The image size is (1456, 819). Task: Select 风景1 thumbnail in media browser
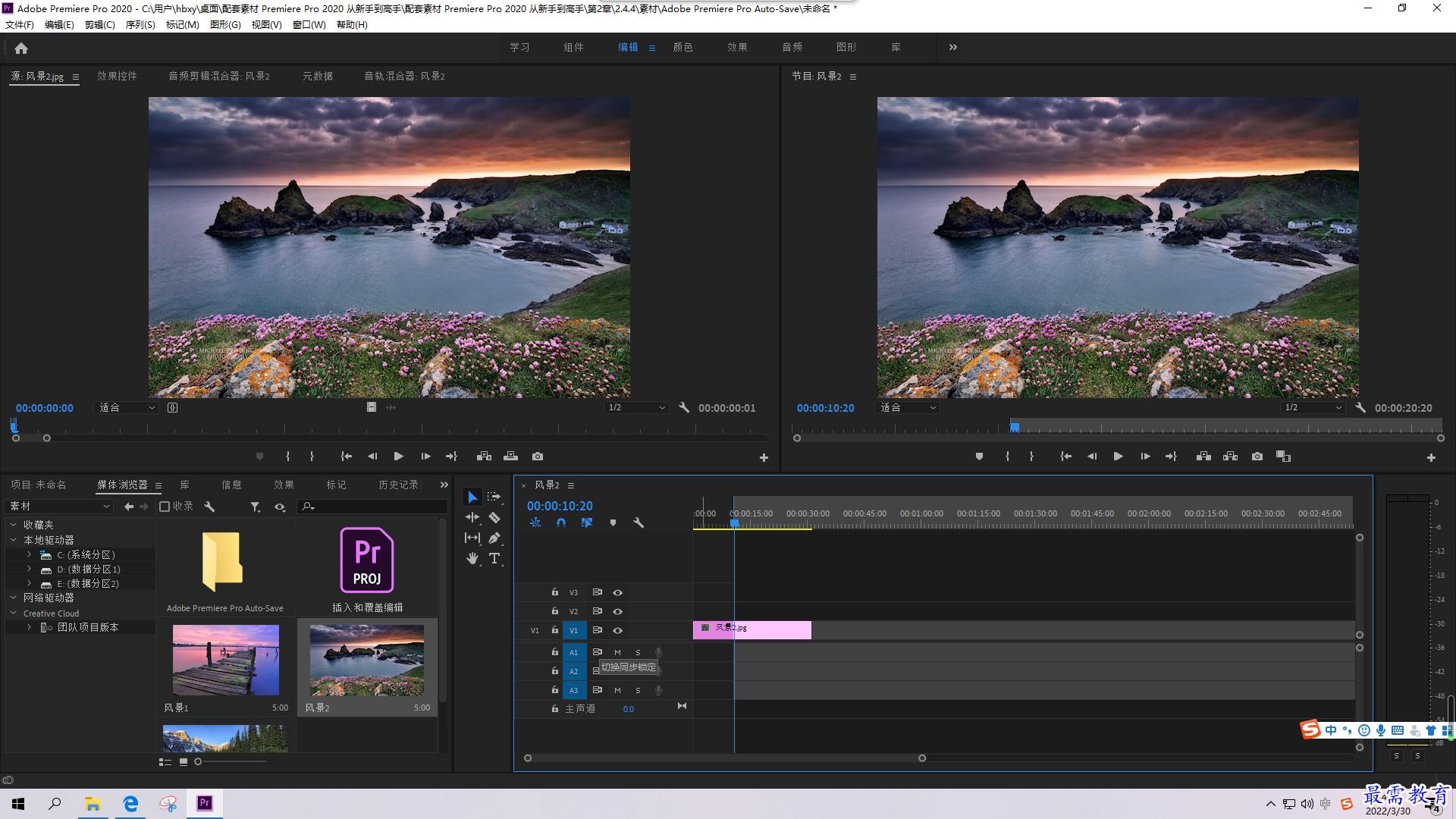(226, 661)
